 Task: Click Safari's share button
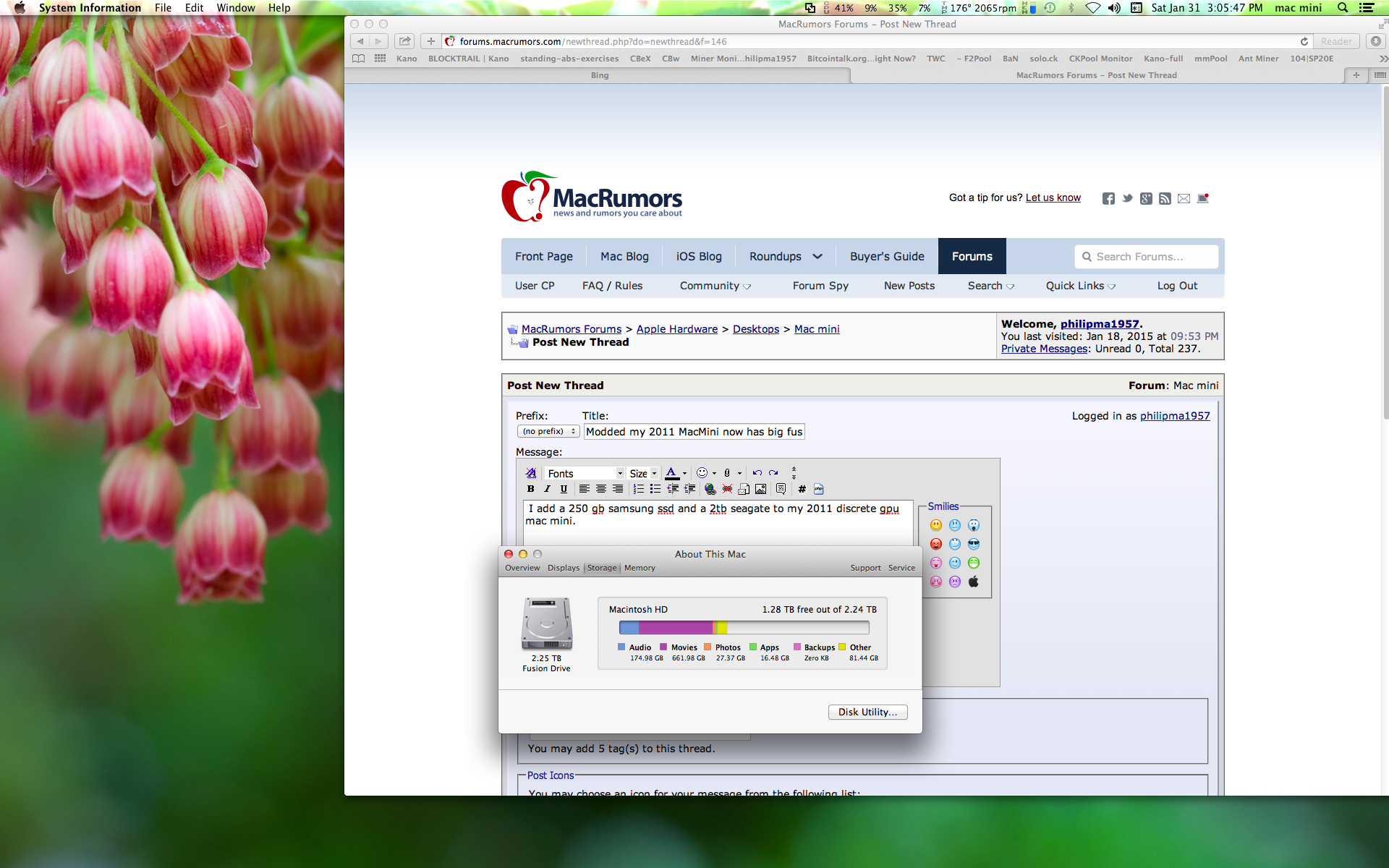[x=405, y=41]
